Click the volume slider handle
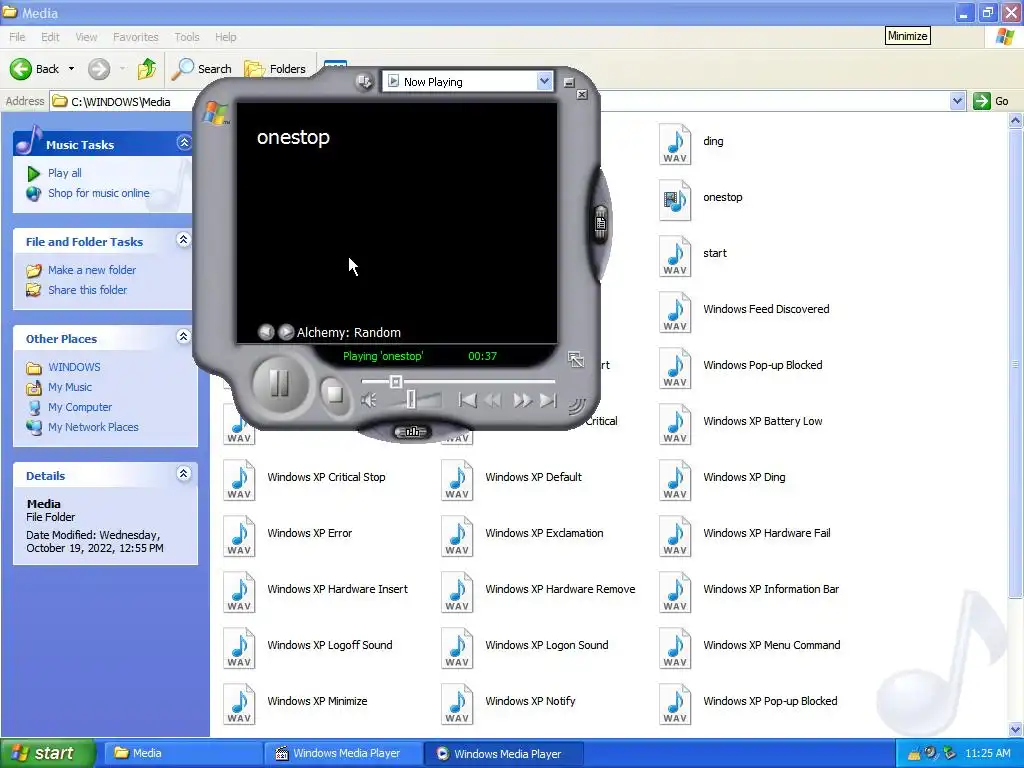This screenshot has height=768, width=1024. 411,399
